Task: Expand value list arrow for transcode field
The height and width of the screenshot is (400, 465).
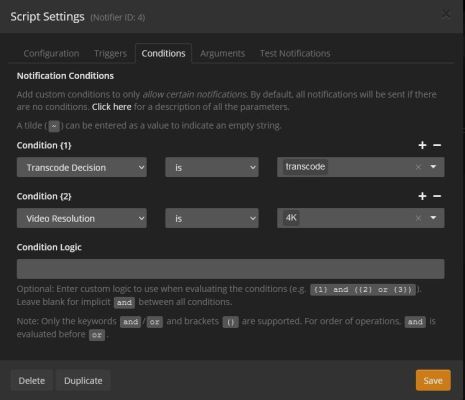Action: point(433,166)
